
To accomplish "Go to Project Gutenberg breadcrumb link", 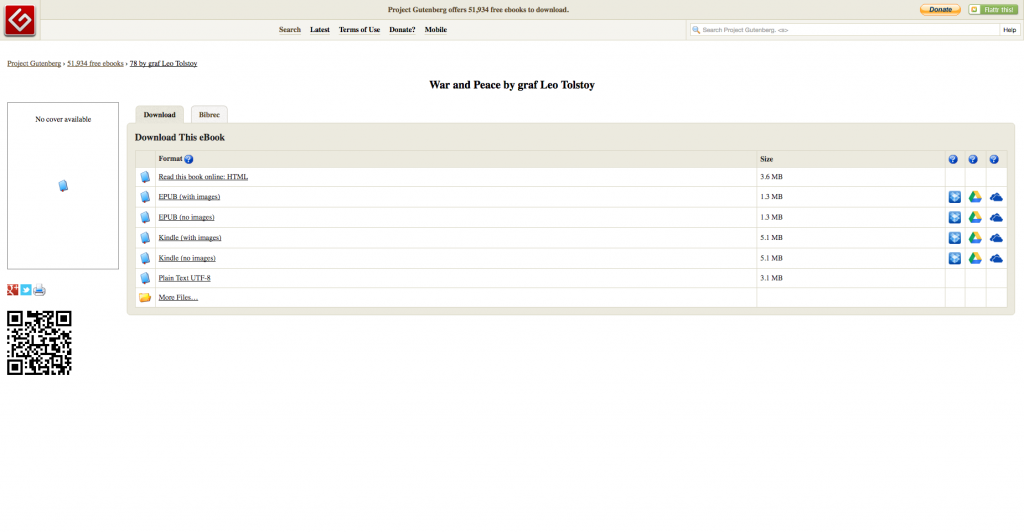I will coord(34,63).
